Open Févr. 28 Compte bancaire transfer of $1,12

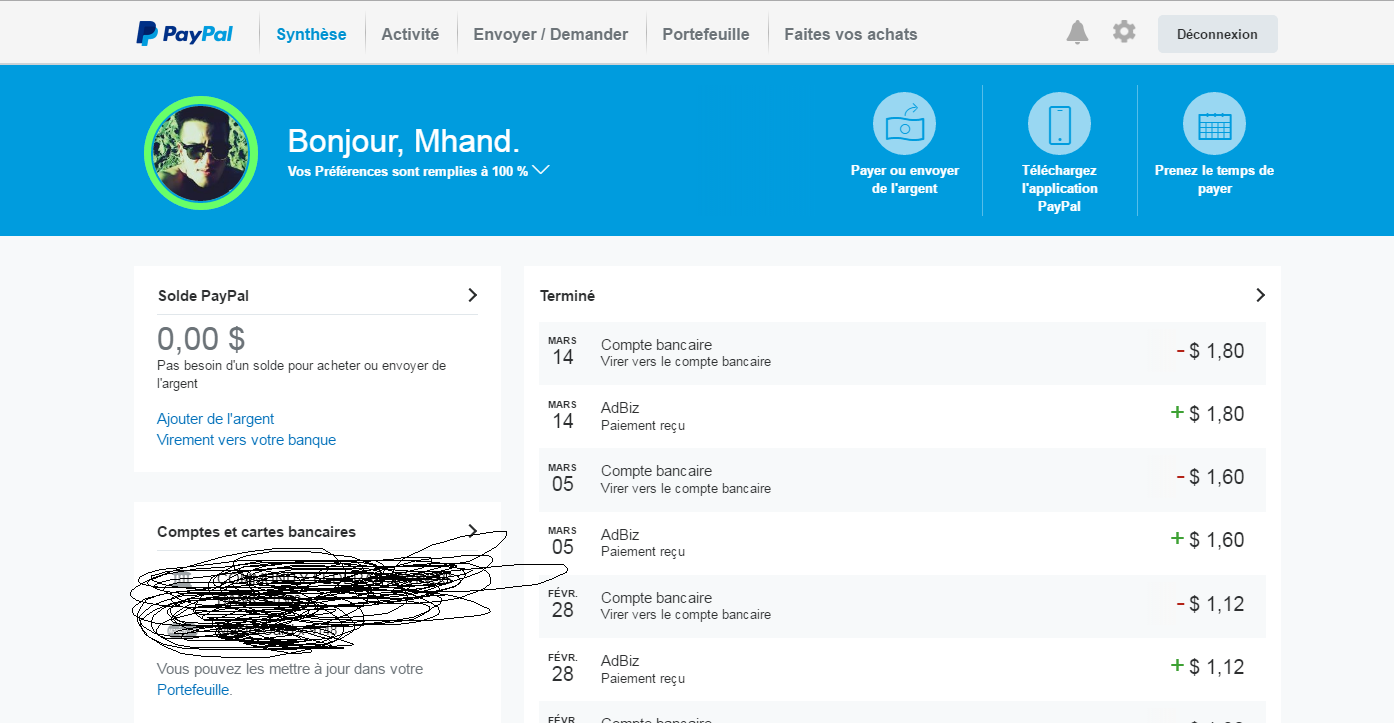coord(902,606)
